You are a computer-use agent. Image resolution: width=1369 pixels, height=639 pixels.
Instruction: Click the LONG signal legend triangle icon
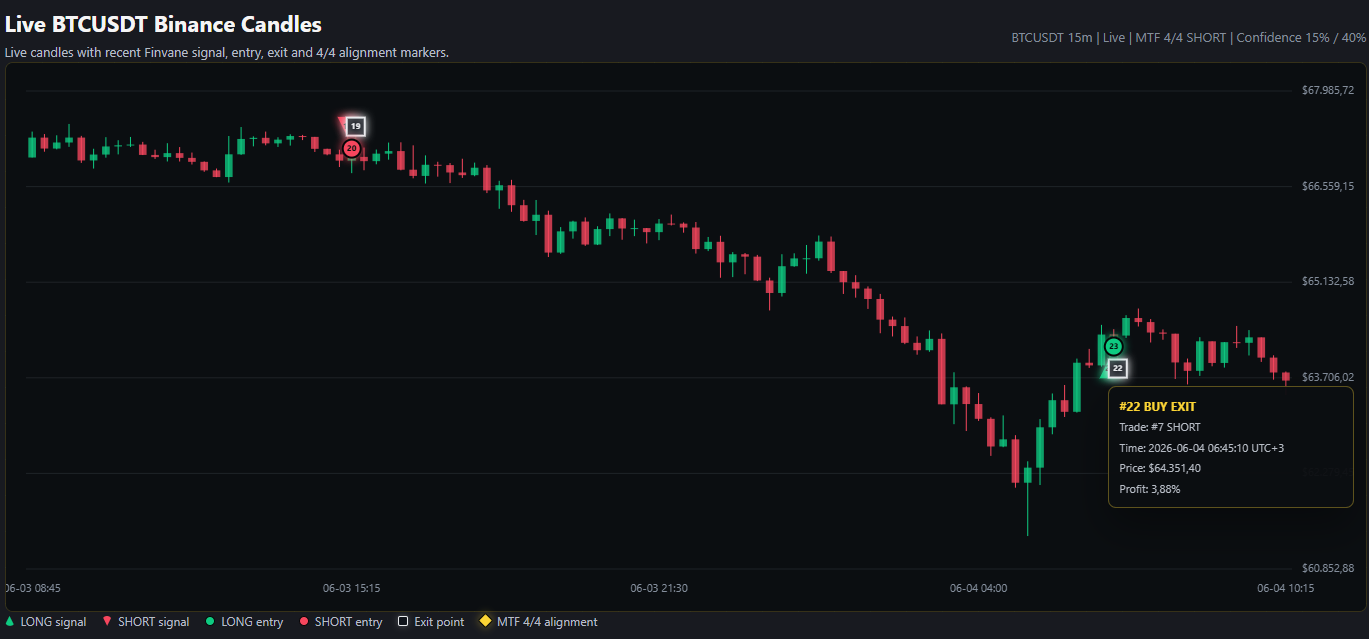click(9, 621)
